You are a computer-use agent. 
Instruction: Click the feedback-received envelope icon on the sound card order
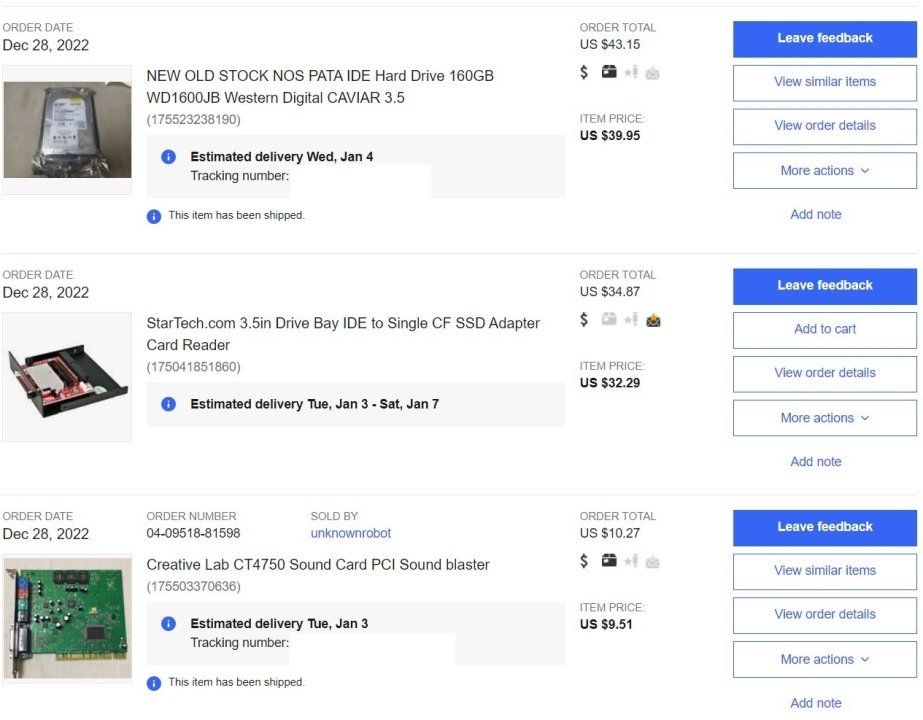coord(653,561)
